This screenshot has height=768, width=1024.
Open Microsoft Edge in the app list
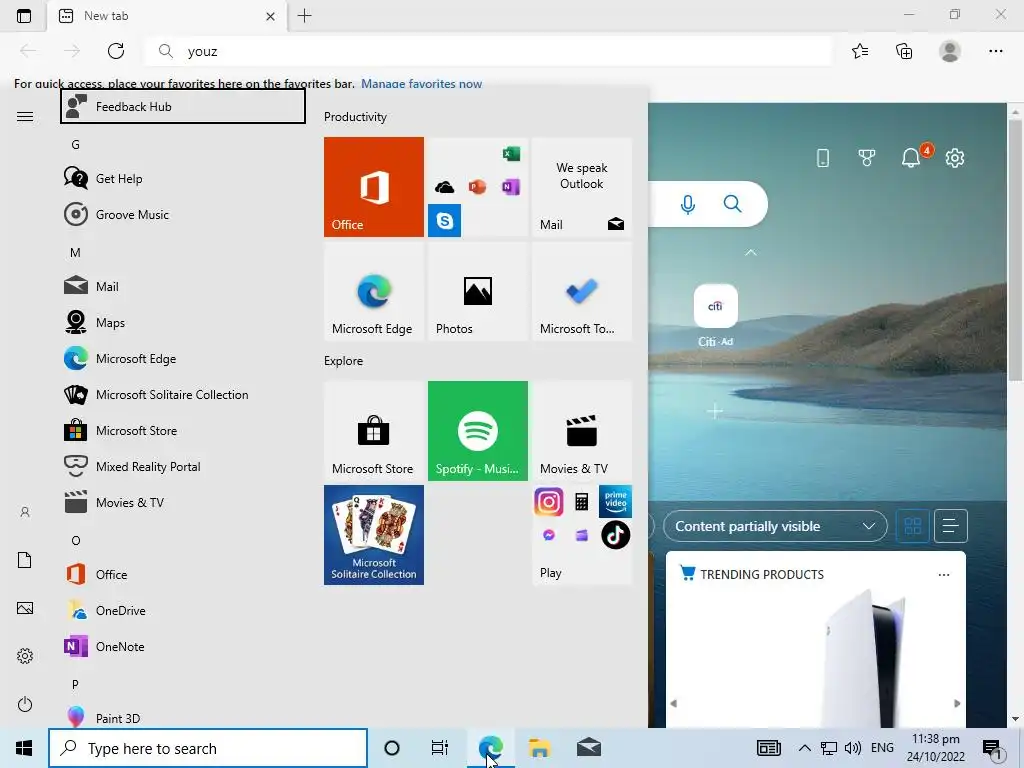click(x=183, y=359)
